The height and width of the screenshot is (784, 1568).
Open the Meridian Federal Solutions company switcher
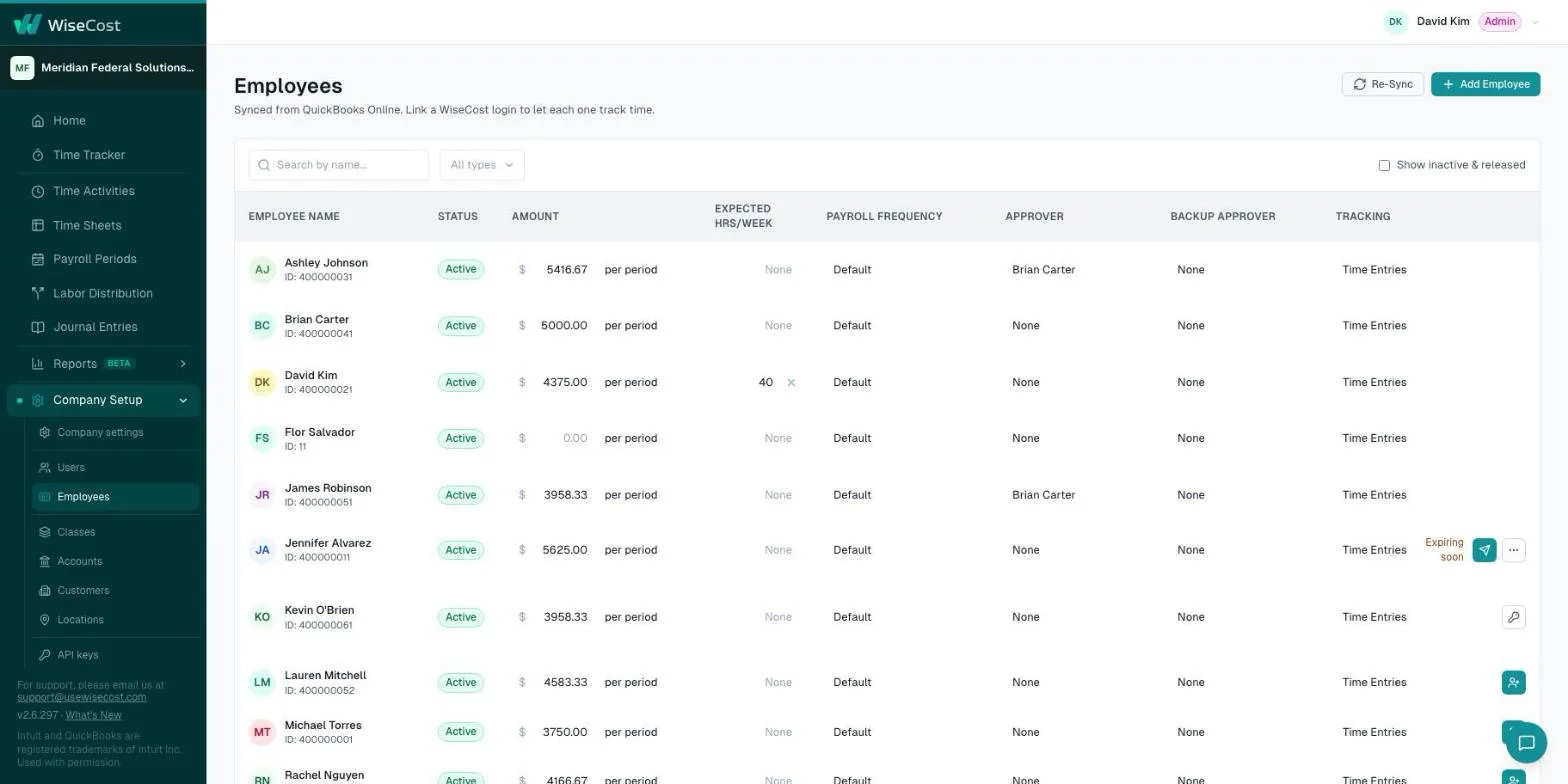pos(103,68)
